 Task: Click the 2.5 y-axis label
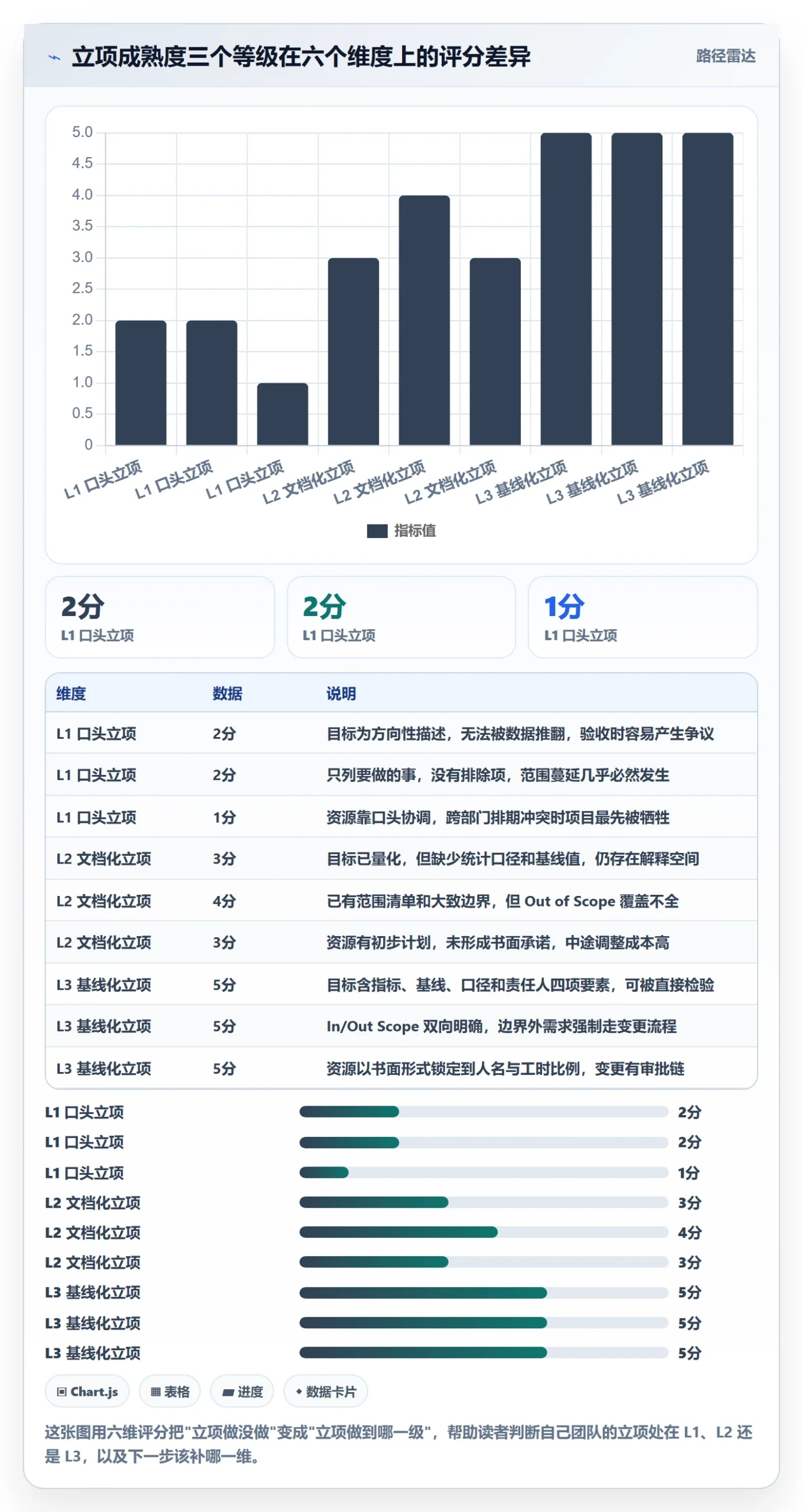82,288
